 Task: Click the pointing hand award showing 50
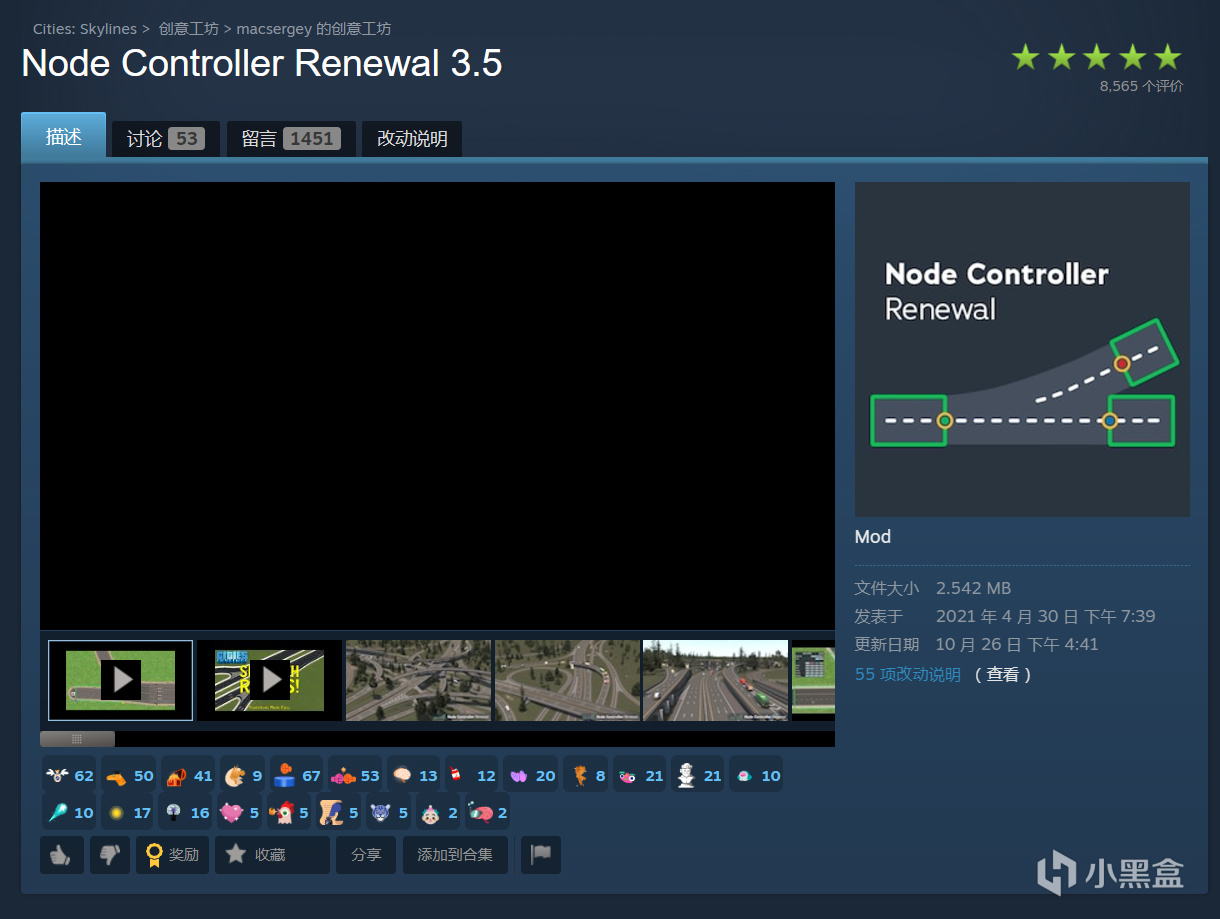click(129, 775)
